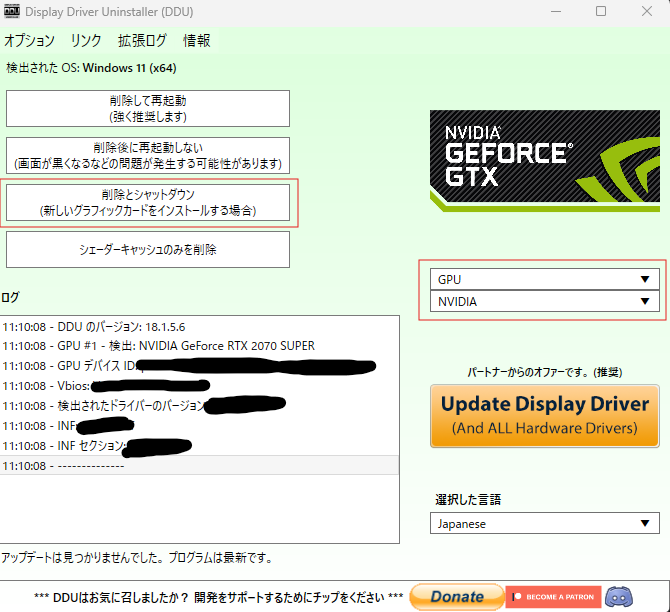Open the リンク menu
The width and height of the screenshot is (670, 612).
coord(85,41)
